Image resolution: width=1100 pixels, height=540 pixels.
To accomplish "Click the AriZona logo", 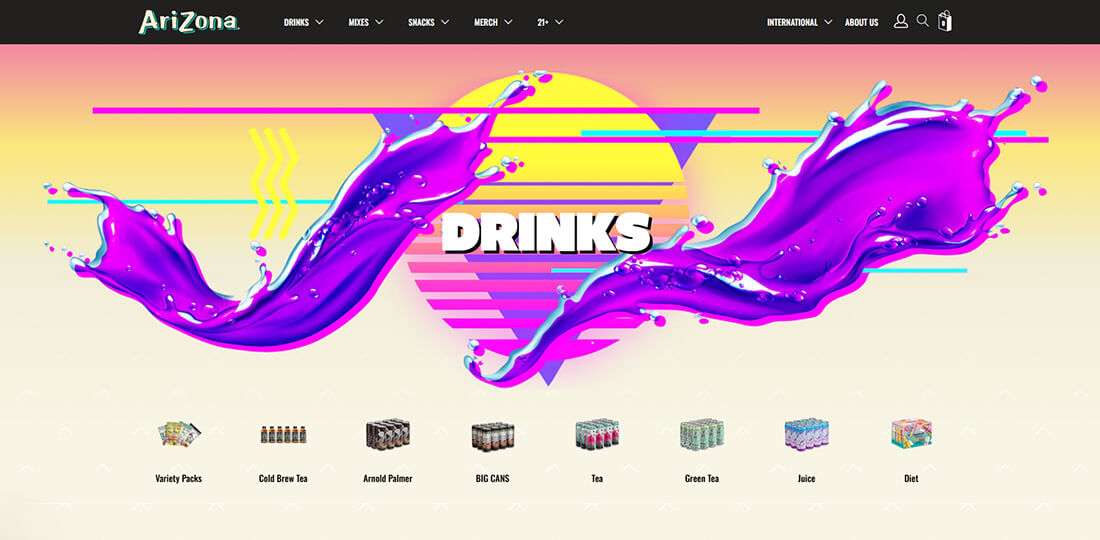I will 189,22.
